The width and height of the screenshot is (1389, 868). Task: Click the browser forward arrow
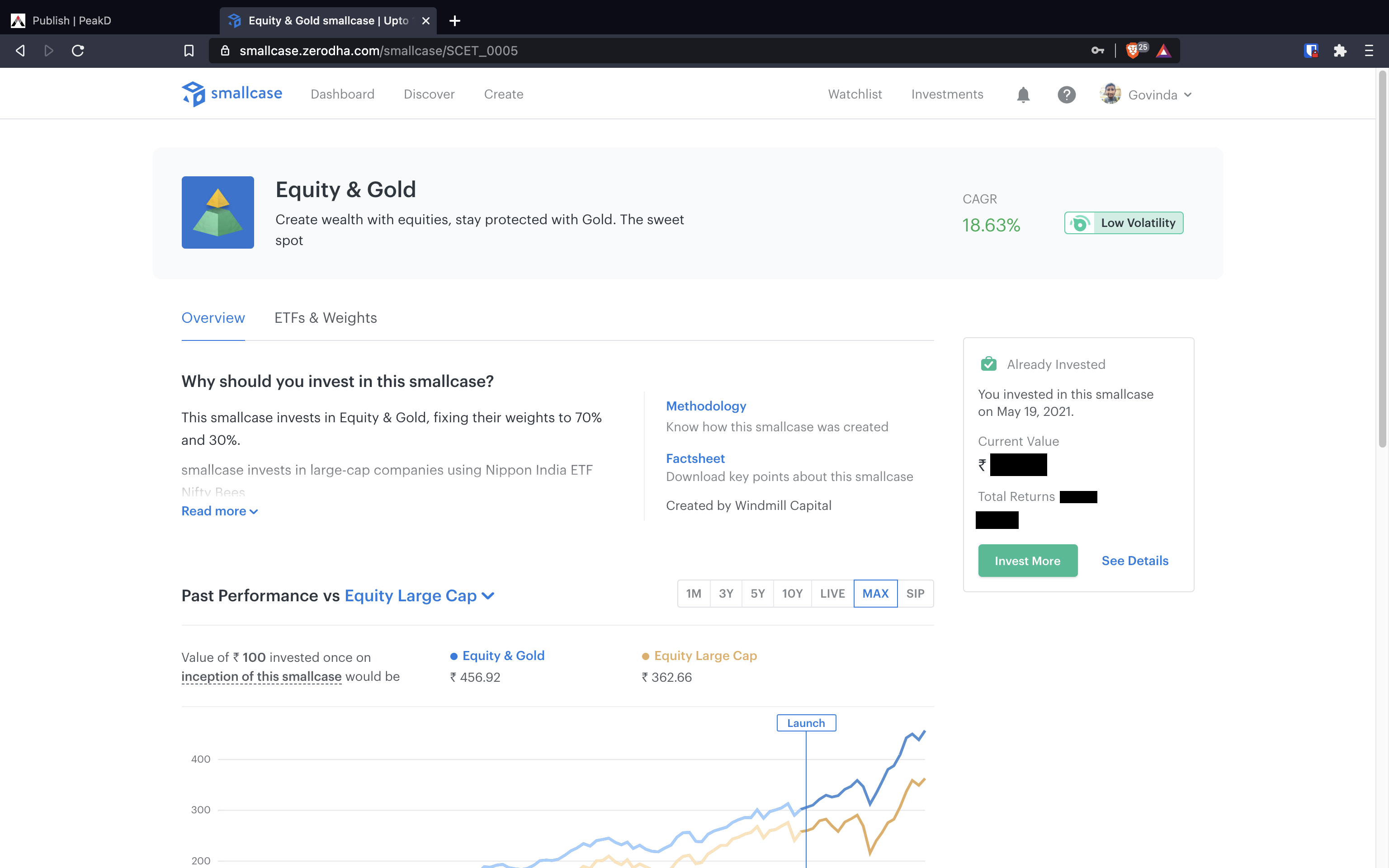[49, 51]
